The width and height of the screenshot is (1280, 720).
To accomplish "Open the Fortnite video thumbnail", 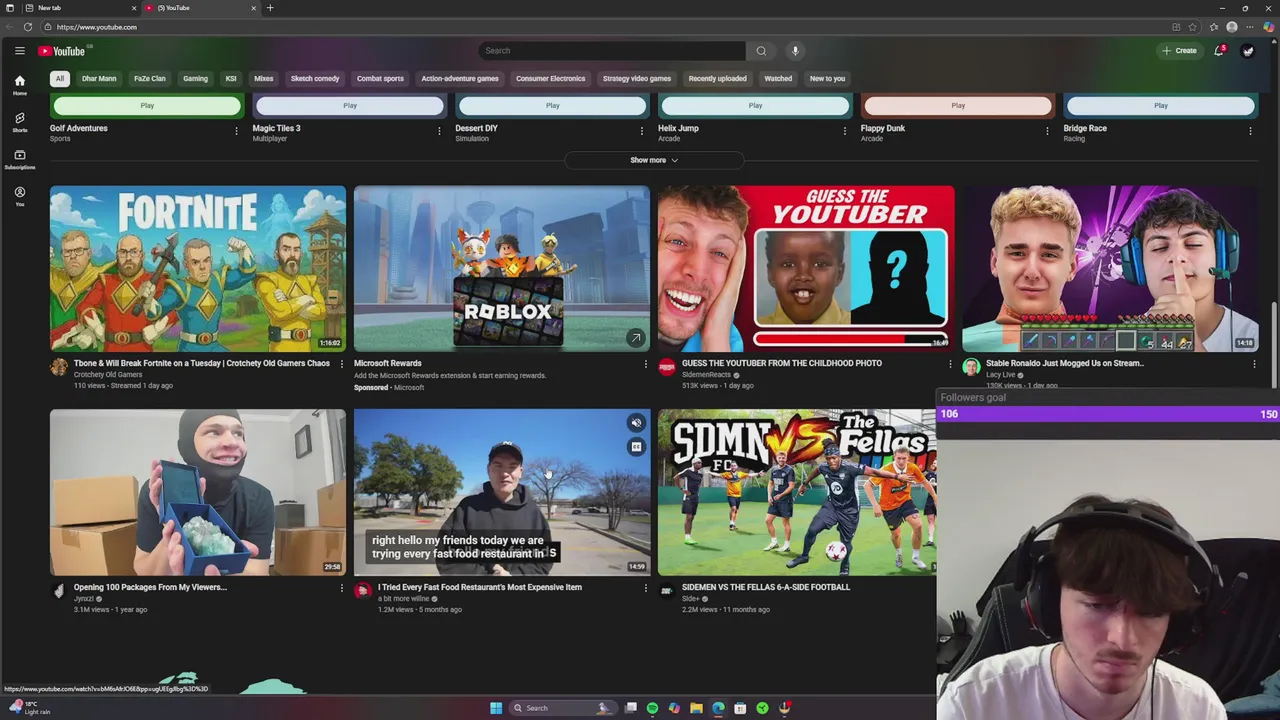I will (x=198, y=269).
